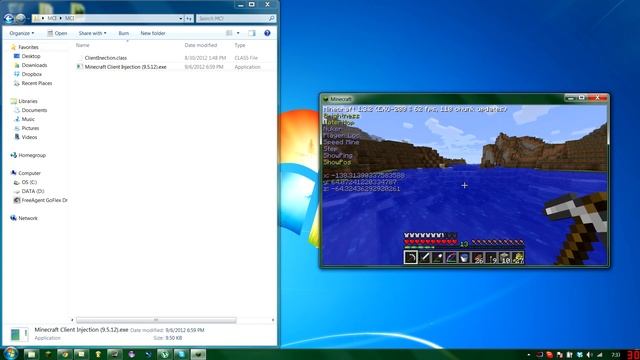Open the Organize menu
The height and width of the screenshot is (360, 640).
point(22,33)
